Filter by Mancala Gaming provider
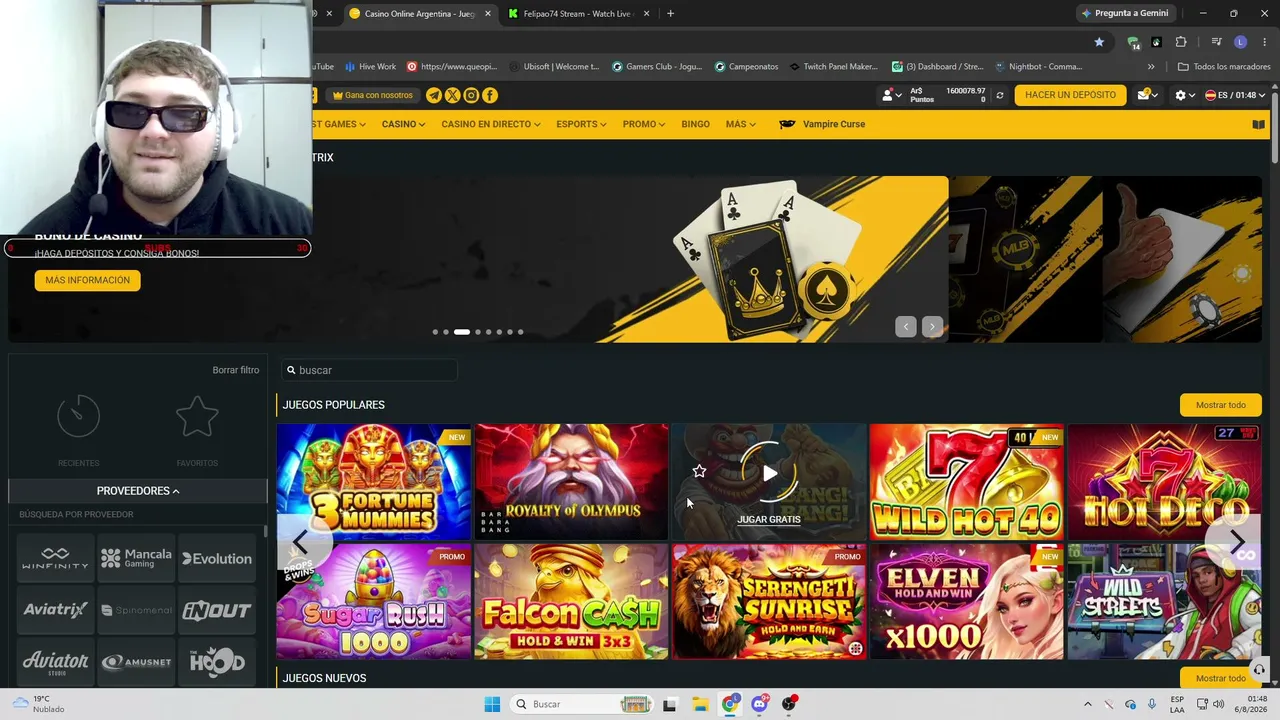Image resolution: width=1280 pixels, height=720 pixels. click(x=136, y=558)
